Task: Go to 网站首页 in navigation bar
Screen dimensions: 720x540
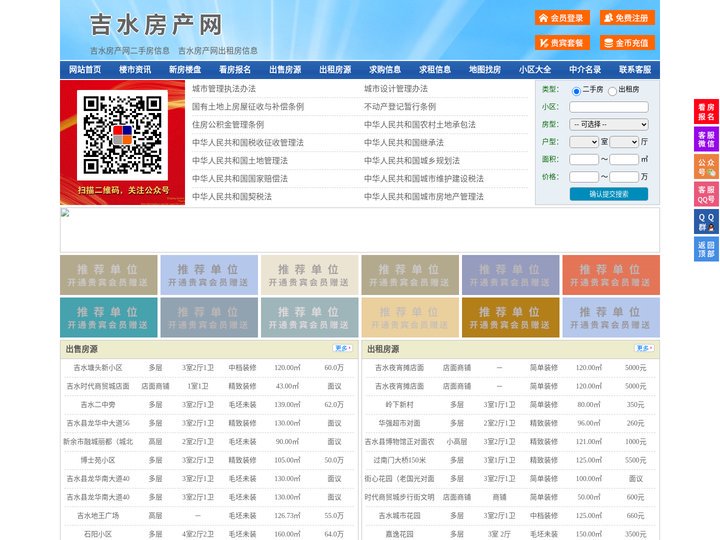Action: tap(85, 70)
